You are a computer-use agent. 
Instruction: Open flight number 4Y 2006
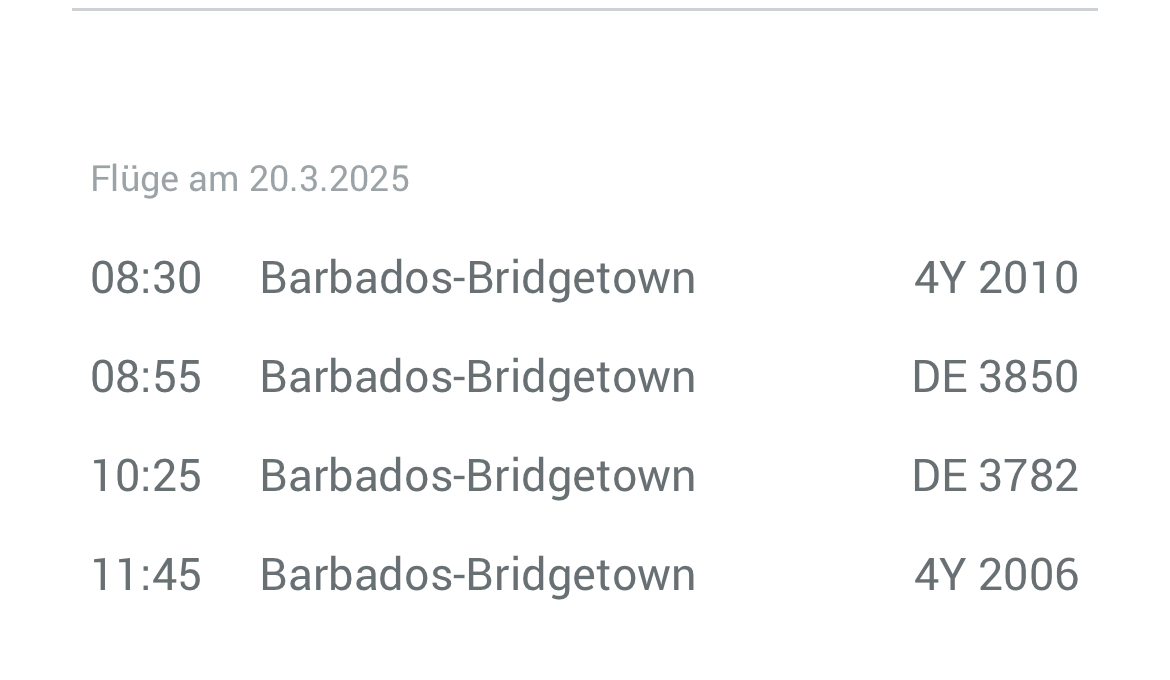point(996,575)
